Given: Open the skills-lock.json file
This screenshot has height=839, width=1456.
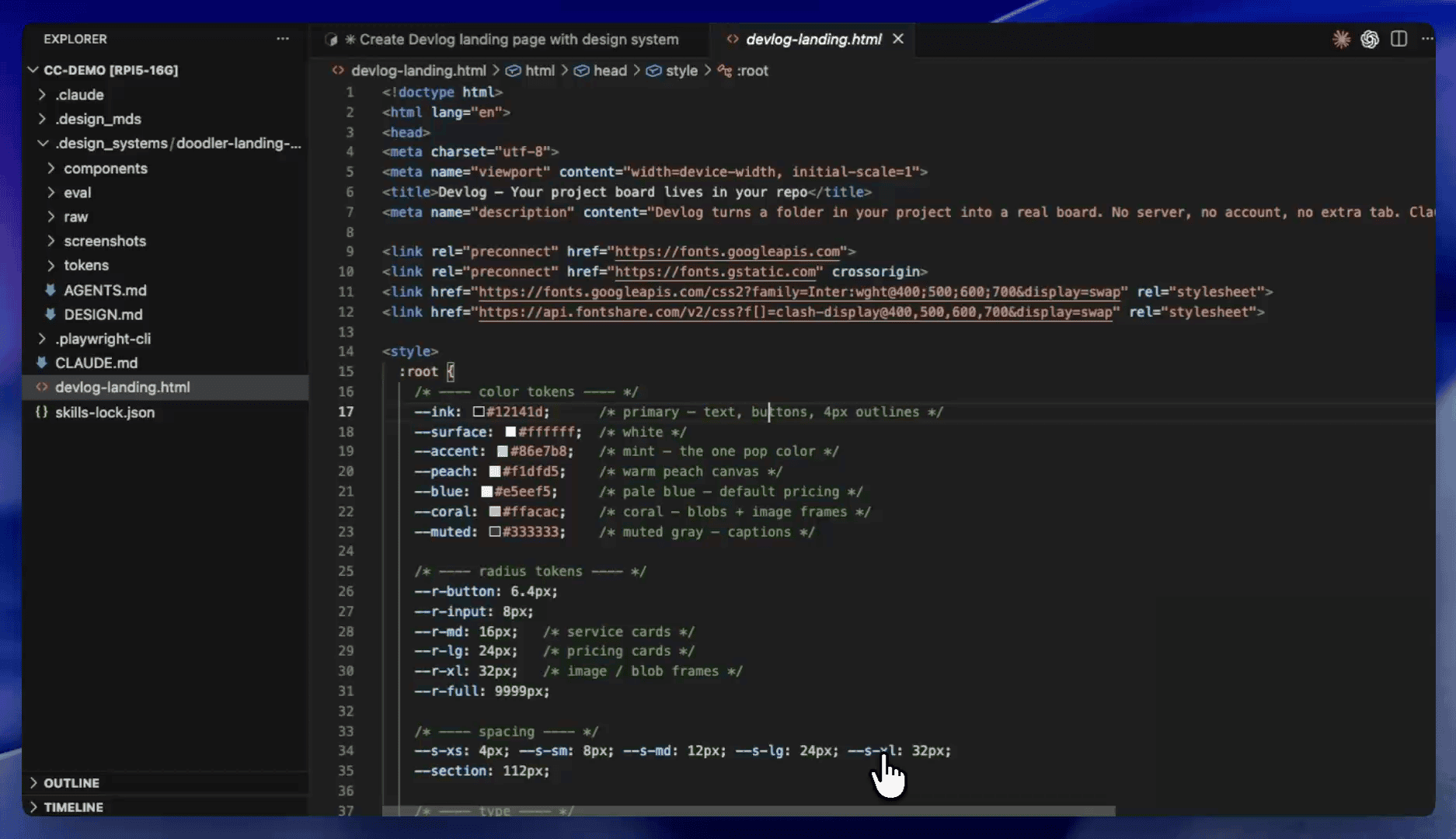Looking at the screenshot, I should tap(105, 413).
